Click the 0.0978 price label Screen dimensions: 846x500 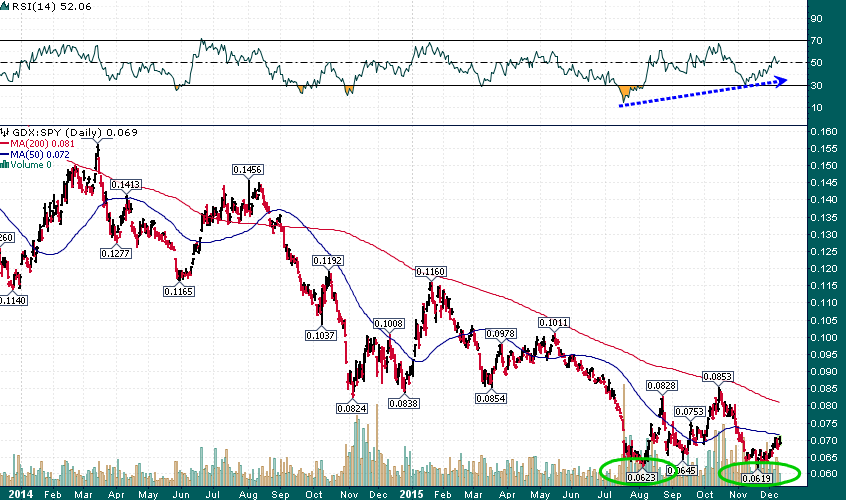501,334
